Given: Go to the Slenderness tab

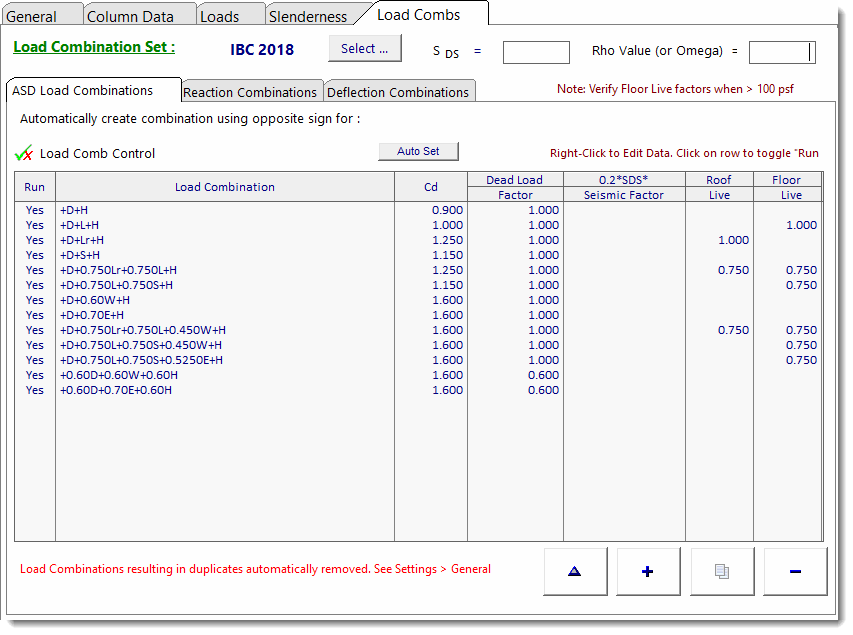Looking at the screenshot, I should [308, 17].
